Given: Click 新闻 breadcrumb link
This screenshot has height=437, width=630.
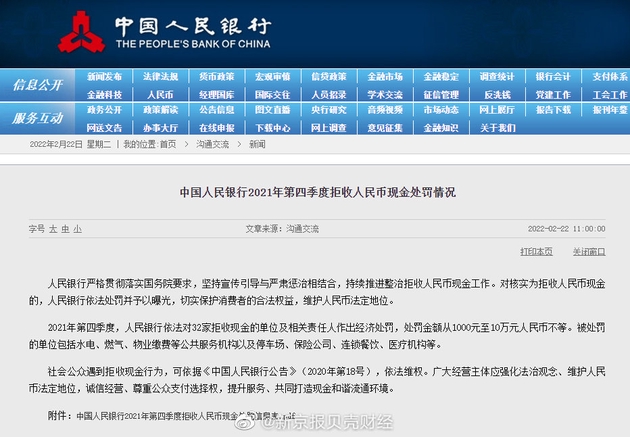Looking at the screenshot, I should coord(257,144).
